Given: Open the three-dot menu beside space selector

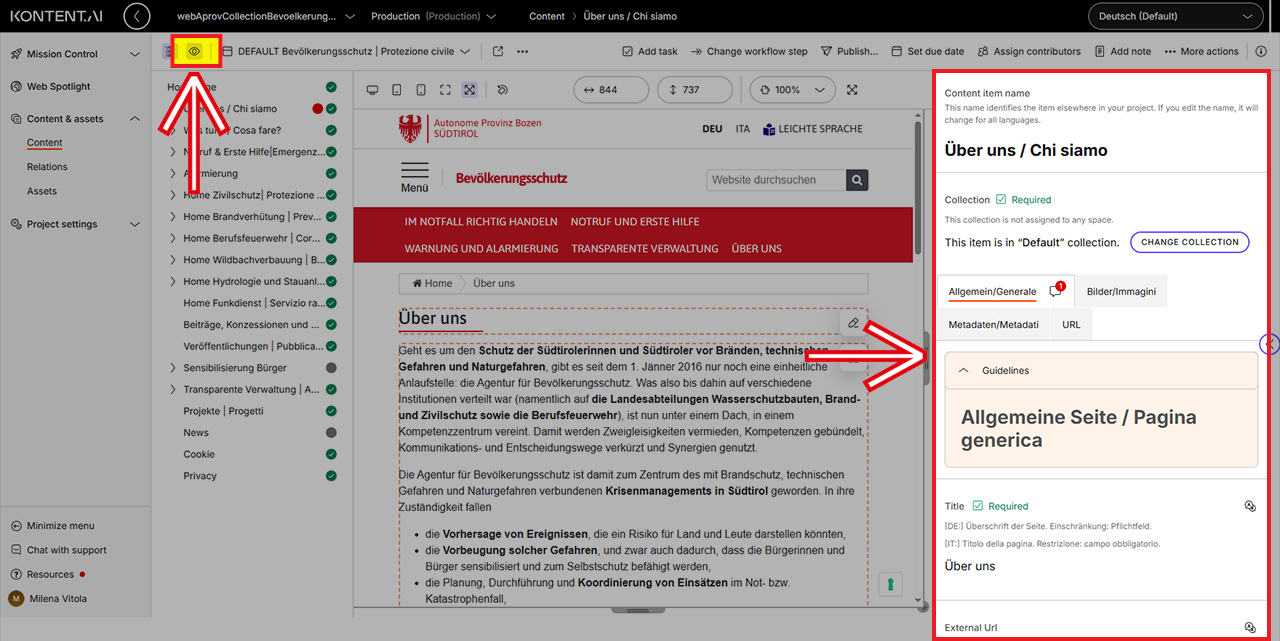Looking at the screenshot, I should (x=523, y=51).
